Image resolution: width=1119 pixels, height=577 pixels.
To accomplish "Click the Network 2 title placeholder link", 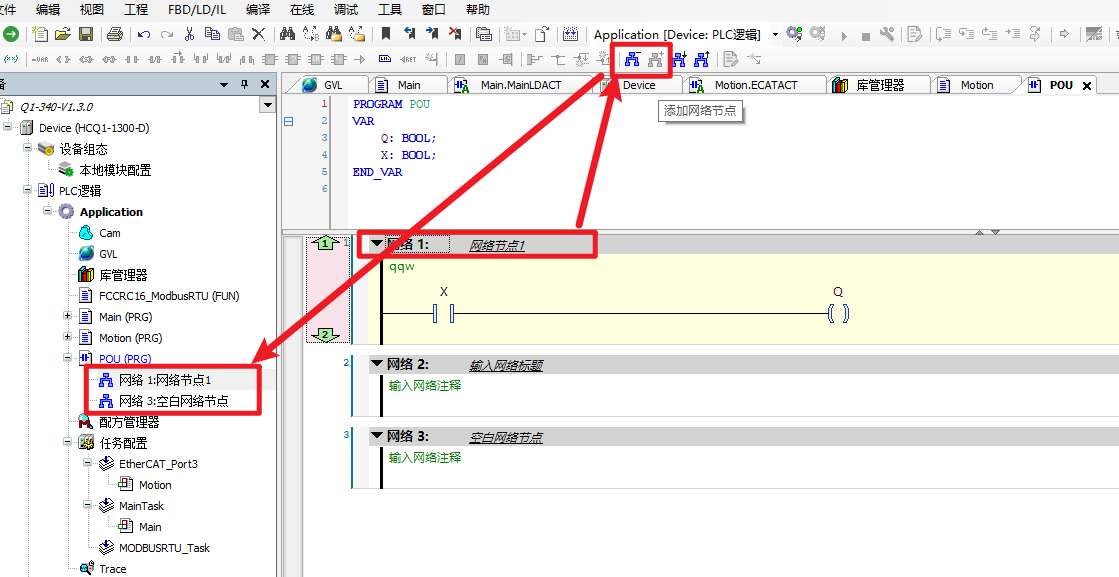I will click(x=506, y=365).
